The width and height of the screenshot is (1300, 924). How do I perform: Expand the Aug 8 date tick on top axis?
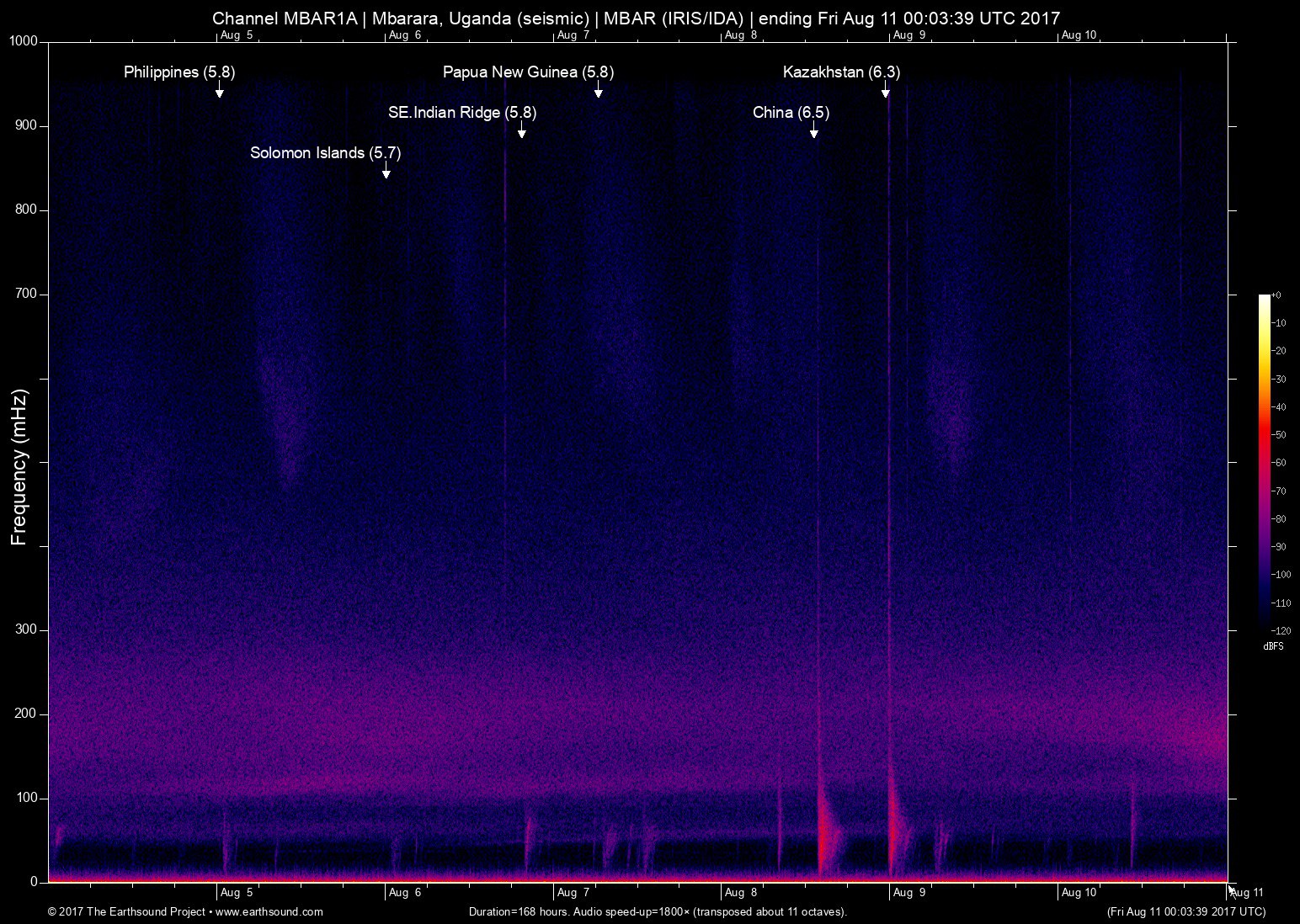tap(741, 35)
